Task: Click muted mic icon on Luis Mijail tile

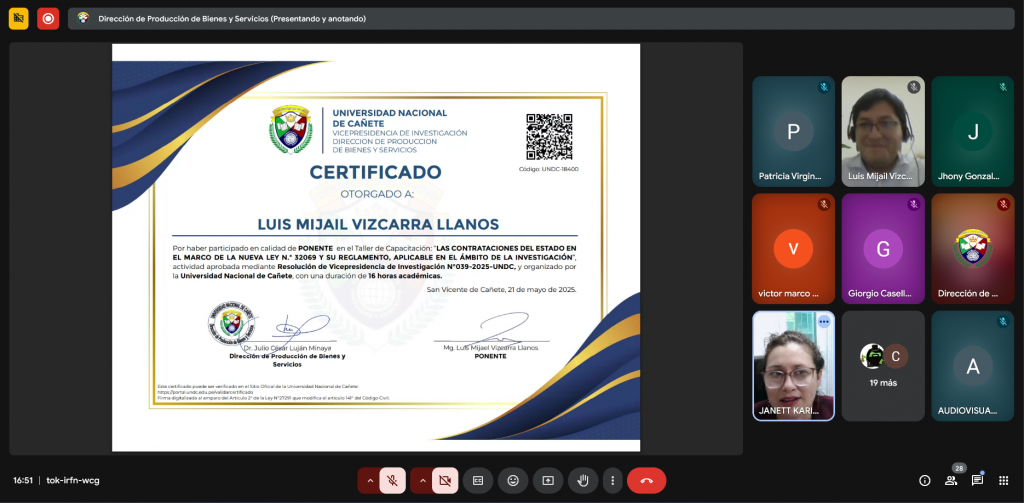Action: click(x=914, y=87)
